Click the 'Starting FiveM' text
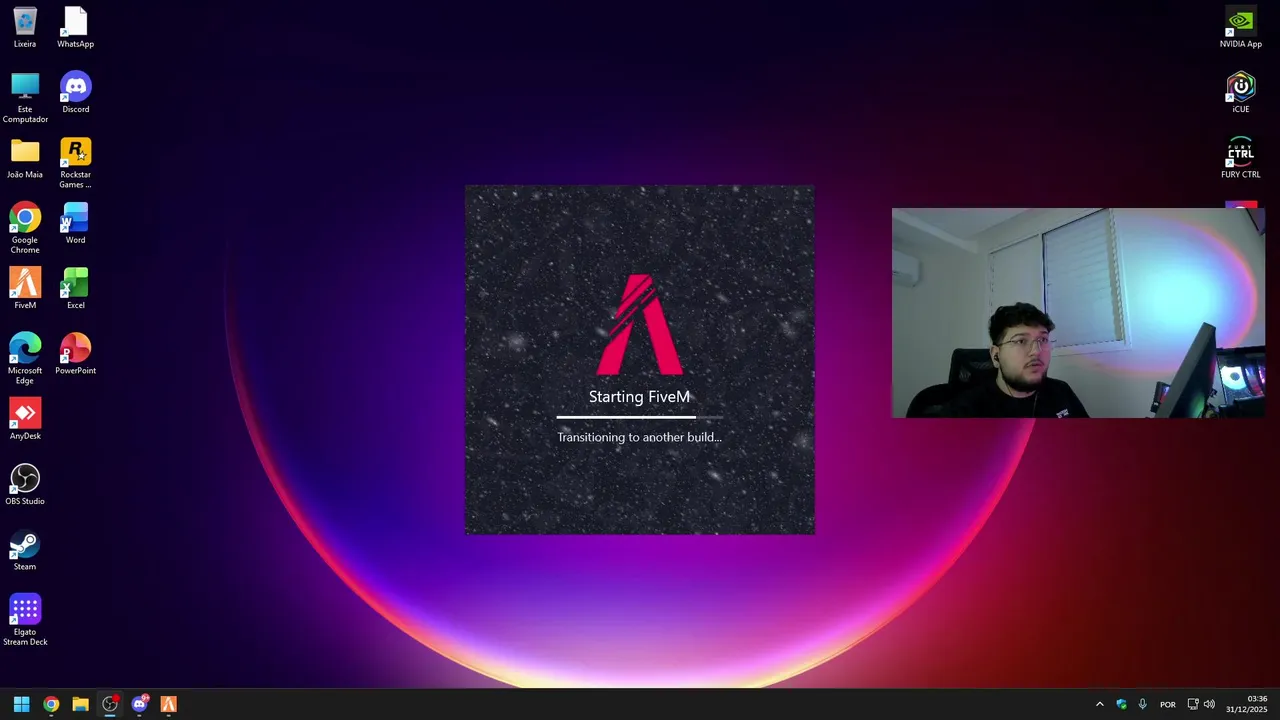Image resolution: width=1280 pixels, height=720 pixels. click(639, 397)
